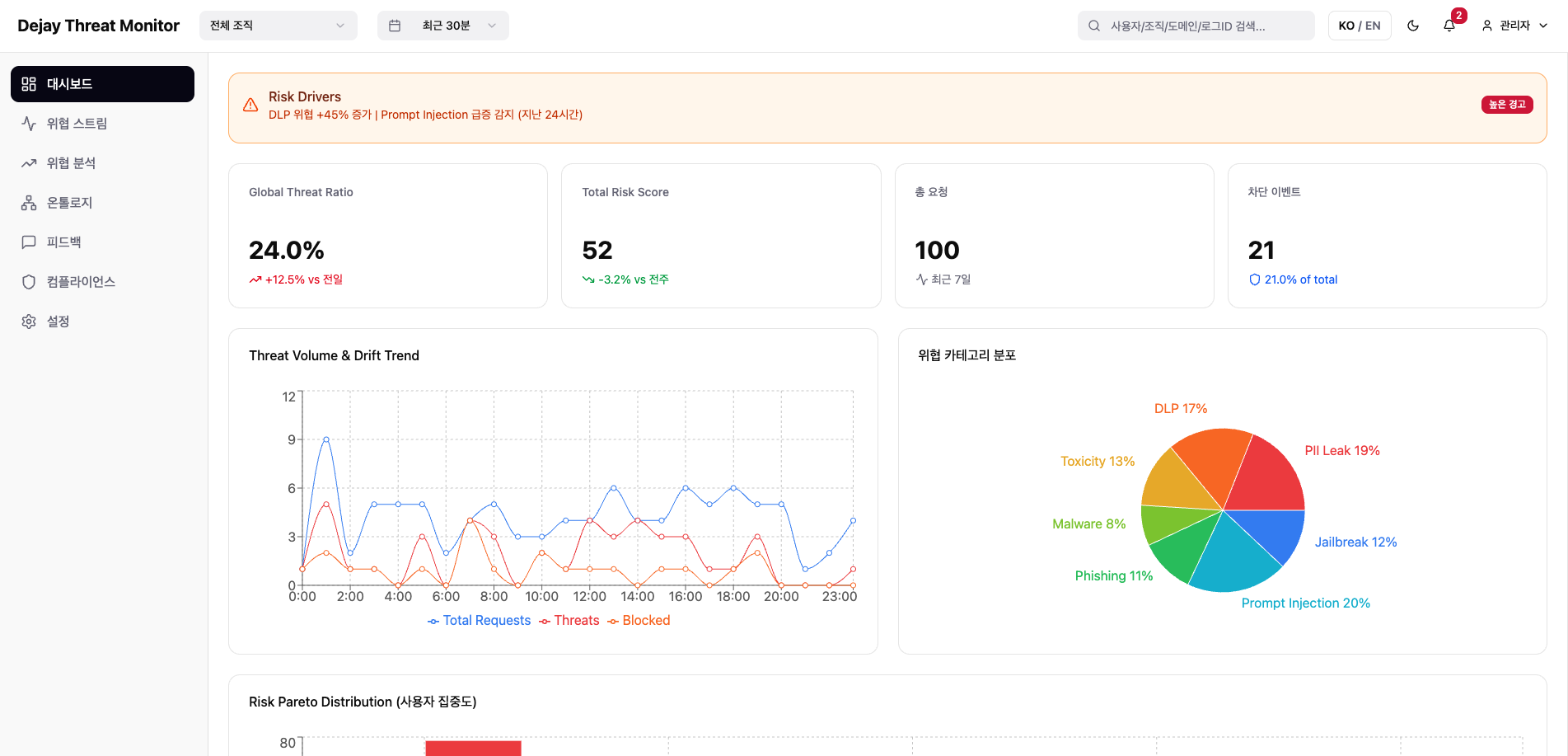Open the 최근 30분 time range dropdown
Viewport: 1568px width, 756px height.
pyautogui.click(x=443, y=26)
